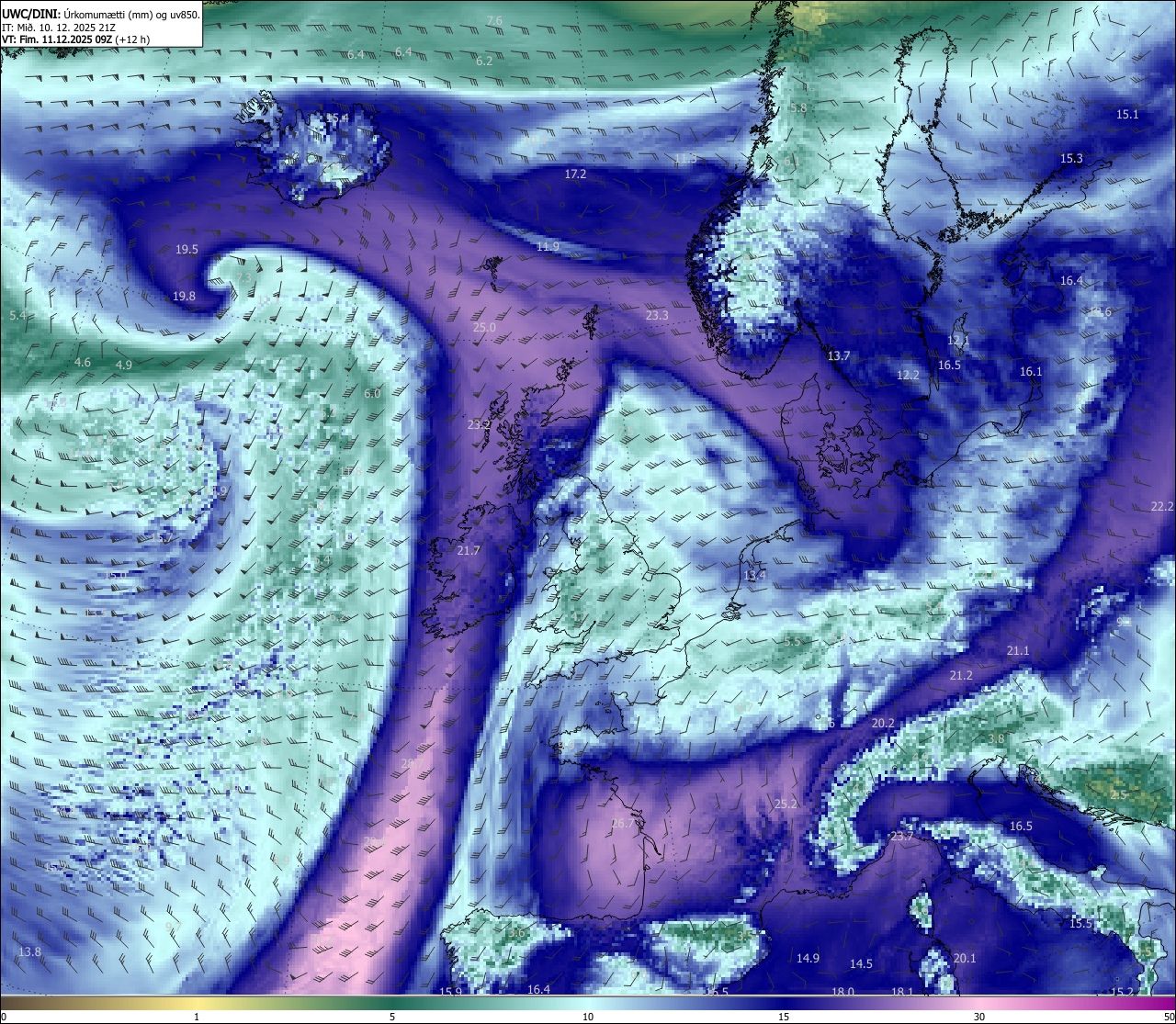Click the 7.6 value label on the map
Image resolution: width=1176 pixels, height=1024 pixels.
pyautogui.click(x=494, y=20)
